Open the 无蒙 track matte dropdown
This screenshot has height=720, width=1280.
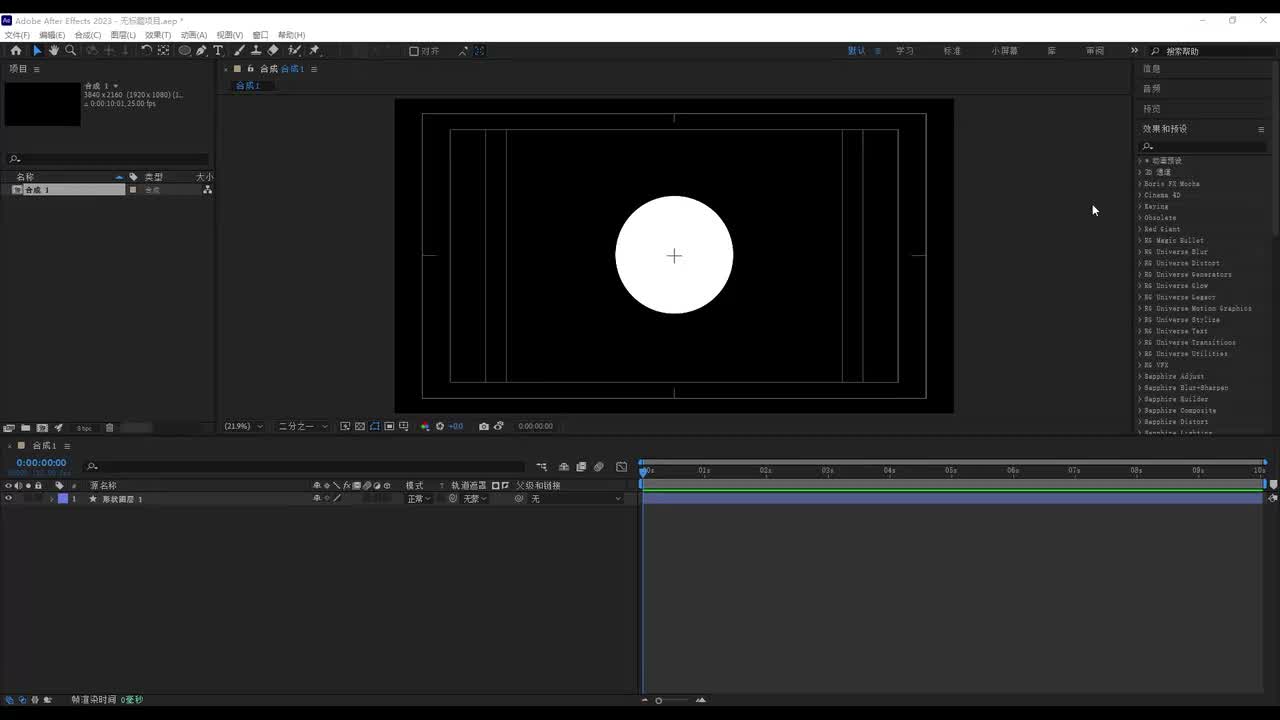tap(474, 498)
